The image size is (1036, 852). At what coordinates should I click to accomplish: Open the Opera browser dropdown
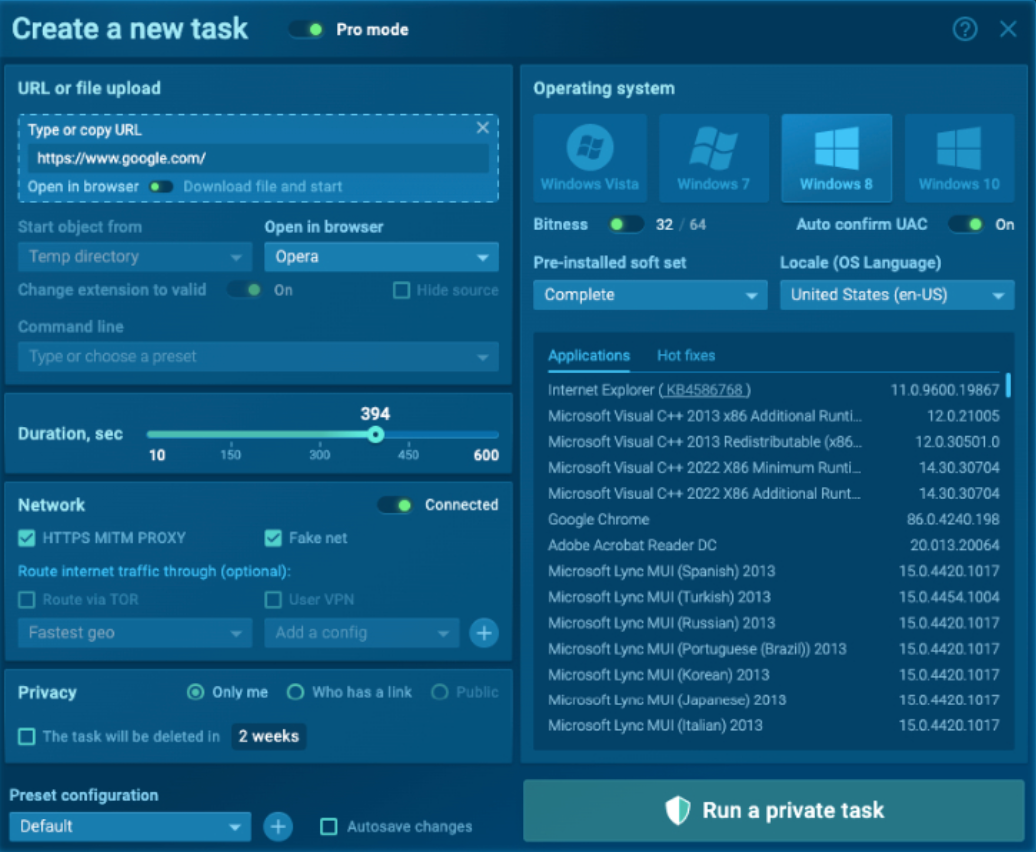pyautogui.click(x=381, y=257)
